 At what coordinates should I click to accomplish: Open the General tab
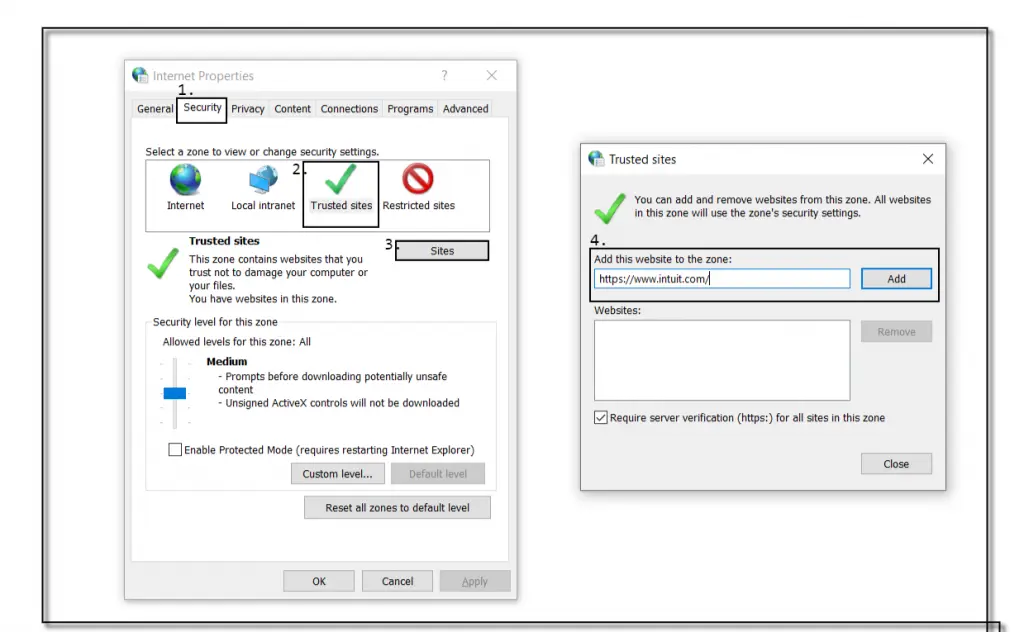155,109
